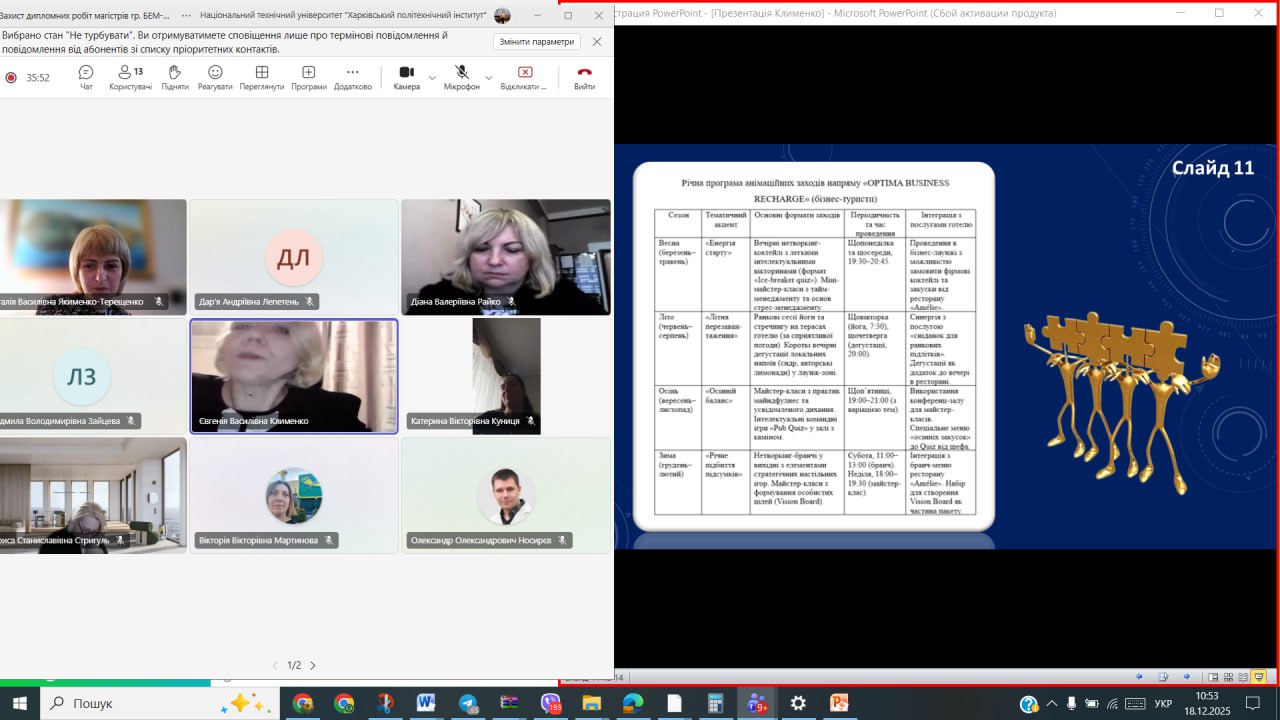Open Microsoft Edge from the taskbar
The width and height of the screenshot is (1280, 720).
tap(633, 703)
